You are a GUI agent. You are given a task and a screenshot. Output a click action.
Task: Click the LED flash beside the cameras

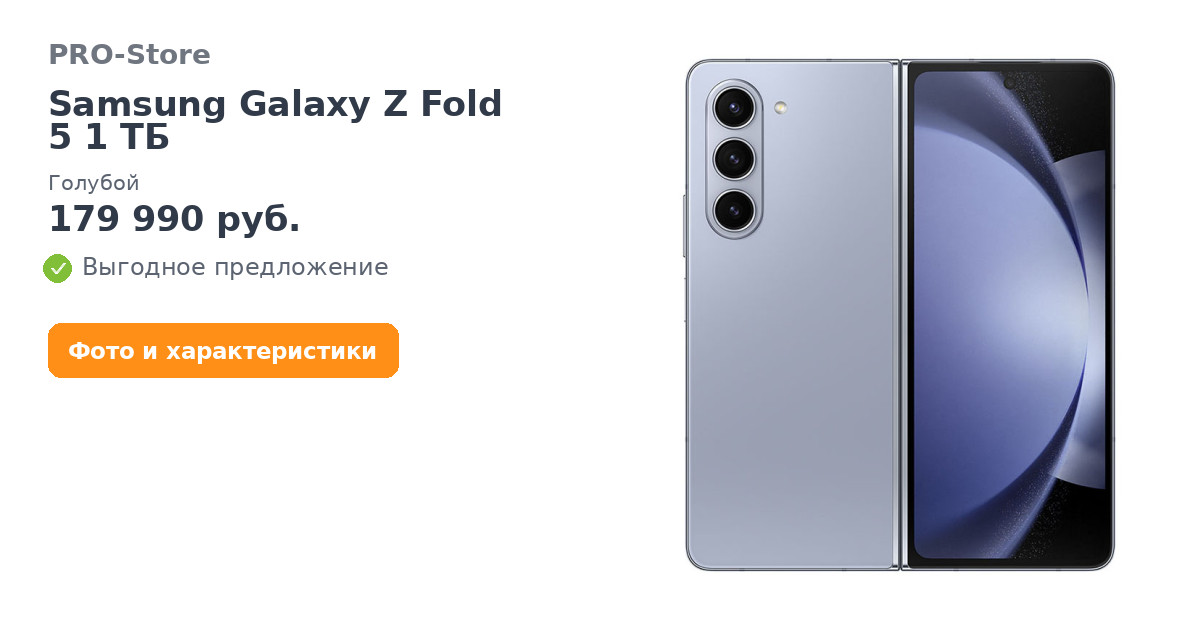(780, 107)
